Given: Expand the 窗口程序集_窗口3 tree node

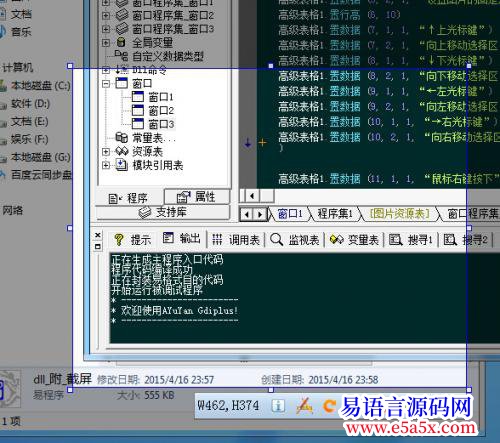Looking at the screenshot, I should [106, 29].
